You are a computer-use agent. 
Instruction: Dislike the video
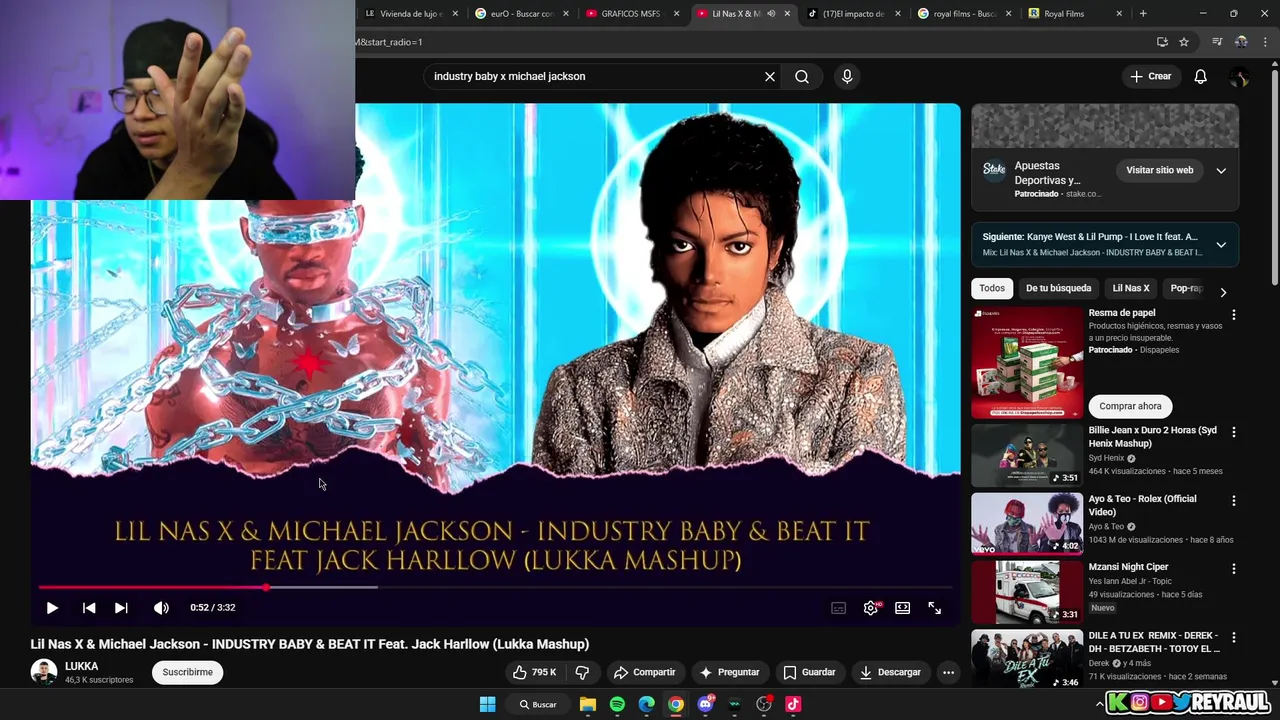coord(582,672)
